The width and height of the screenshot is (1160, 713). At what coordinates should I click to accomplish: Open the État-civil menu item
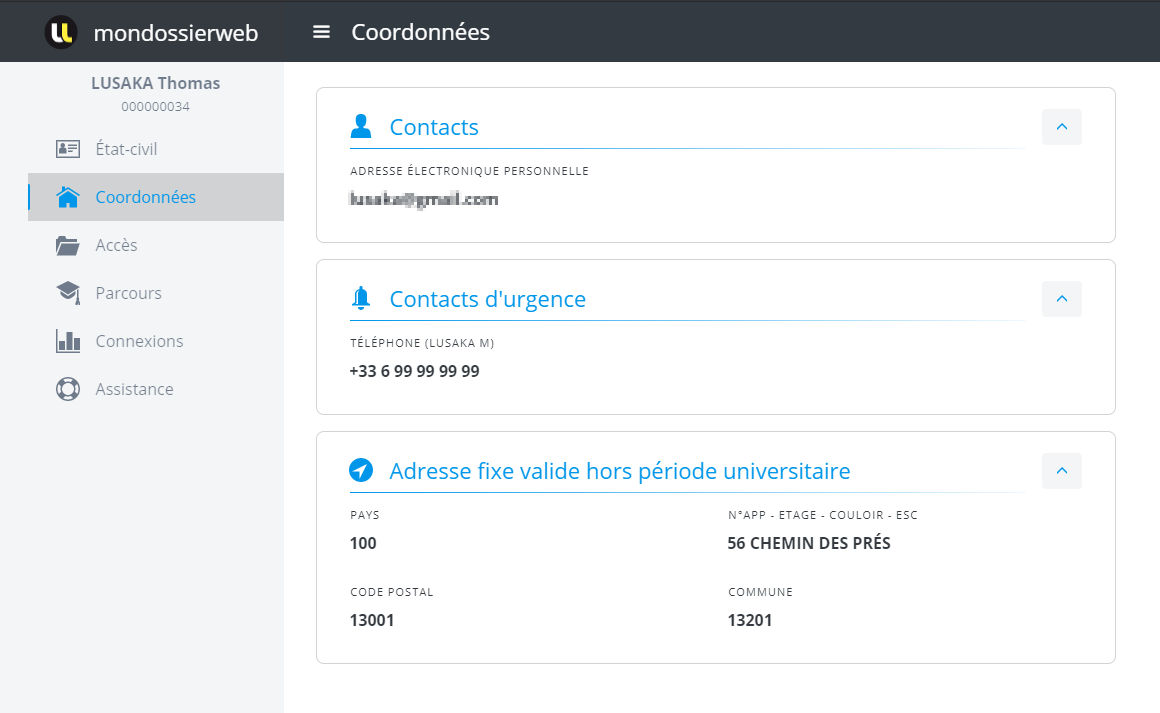tap(126, 149)
